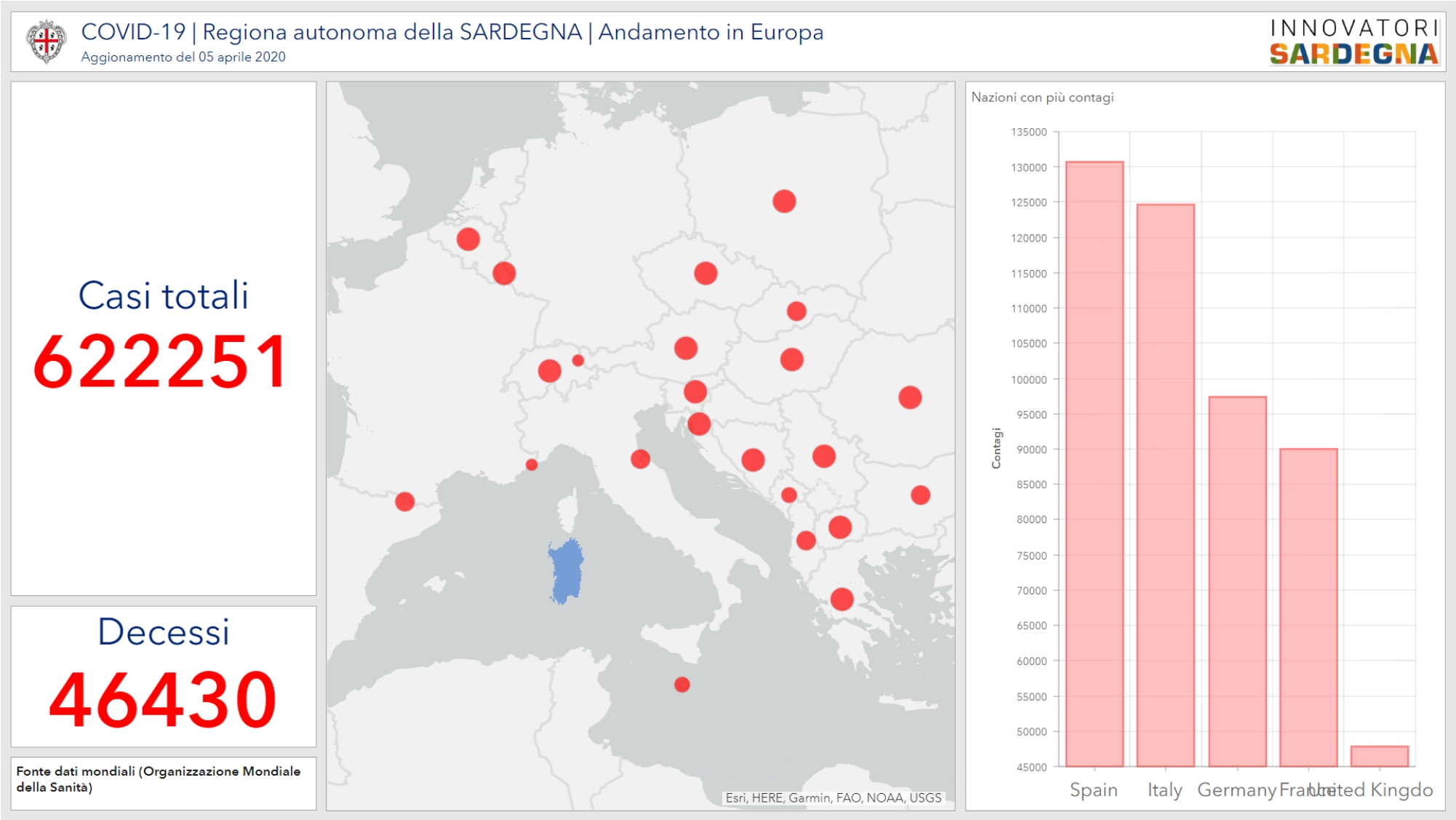Click the red marker over Poland
The width and height of the screenshot is (1456, 820).
tap(784, 202)
